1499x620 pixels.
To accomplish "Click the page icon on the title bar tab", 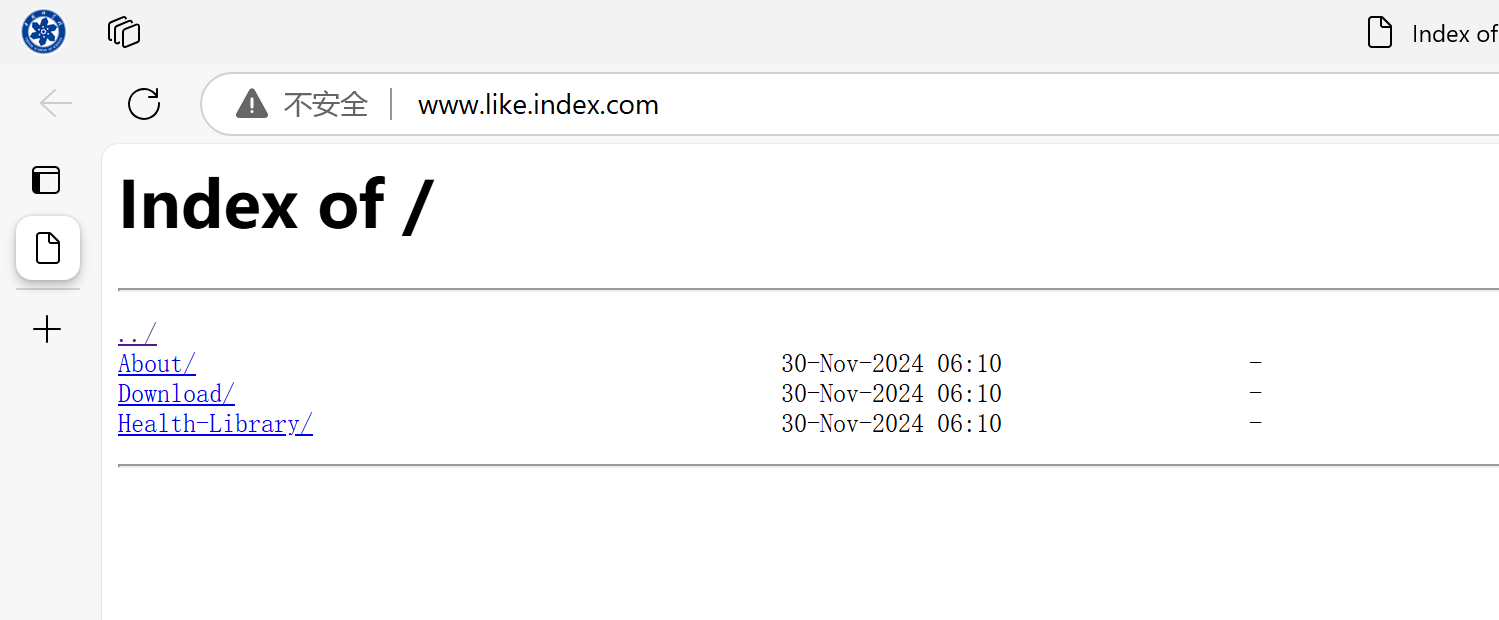I will (1380, 33).
